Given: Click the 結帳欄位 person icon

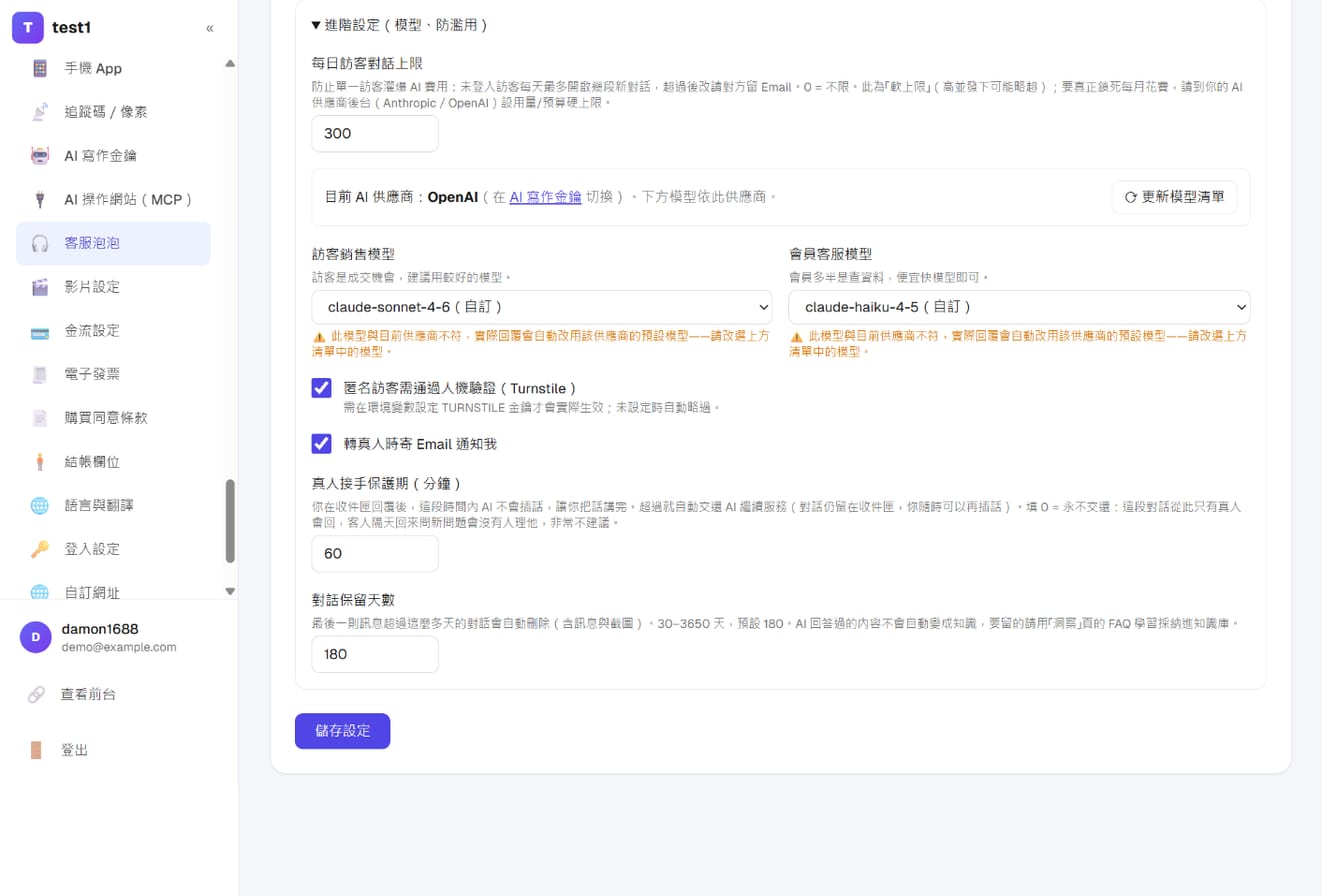Looking at the screenshot, I should [x=40, y=462].
